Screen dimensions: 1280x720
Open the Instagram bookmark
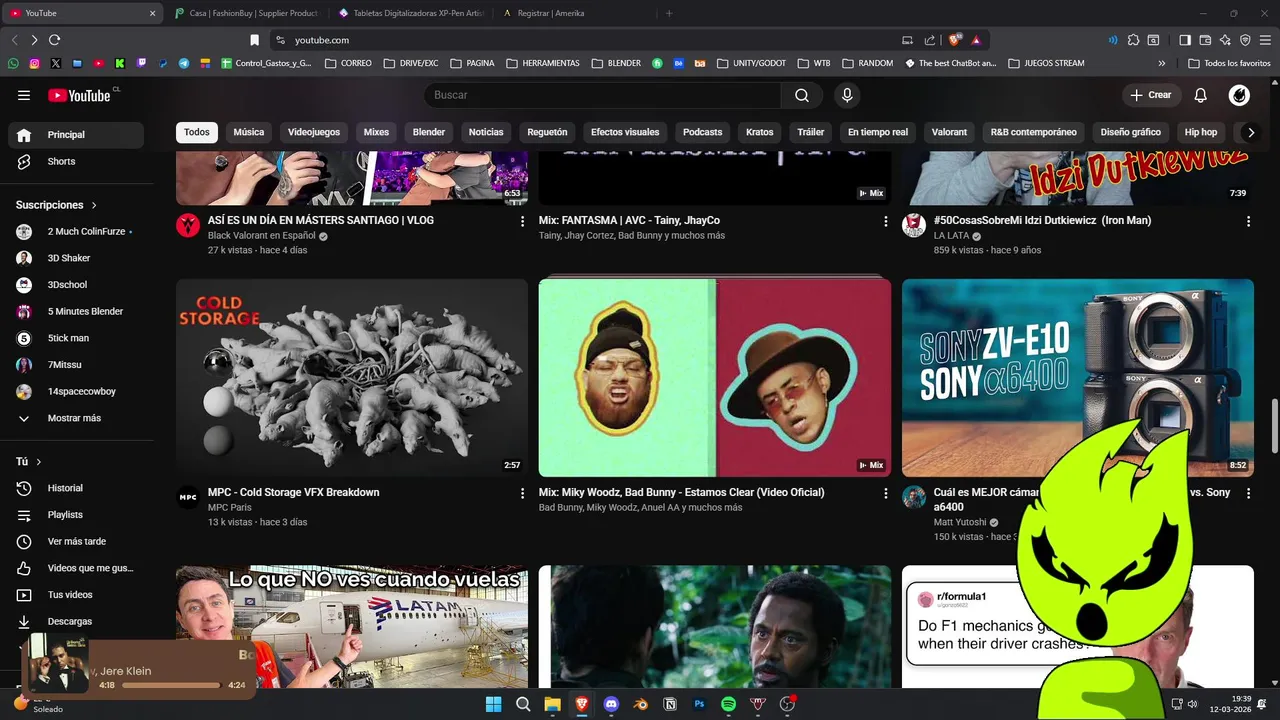[x=34, y=63]
